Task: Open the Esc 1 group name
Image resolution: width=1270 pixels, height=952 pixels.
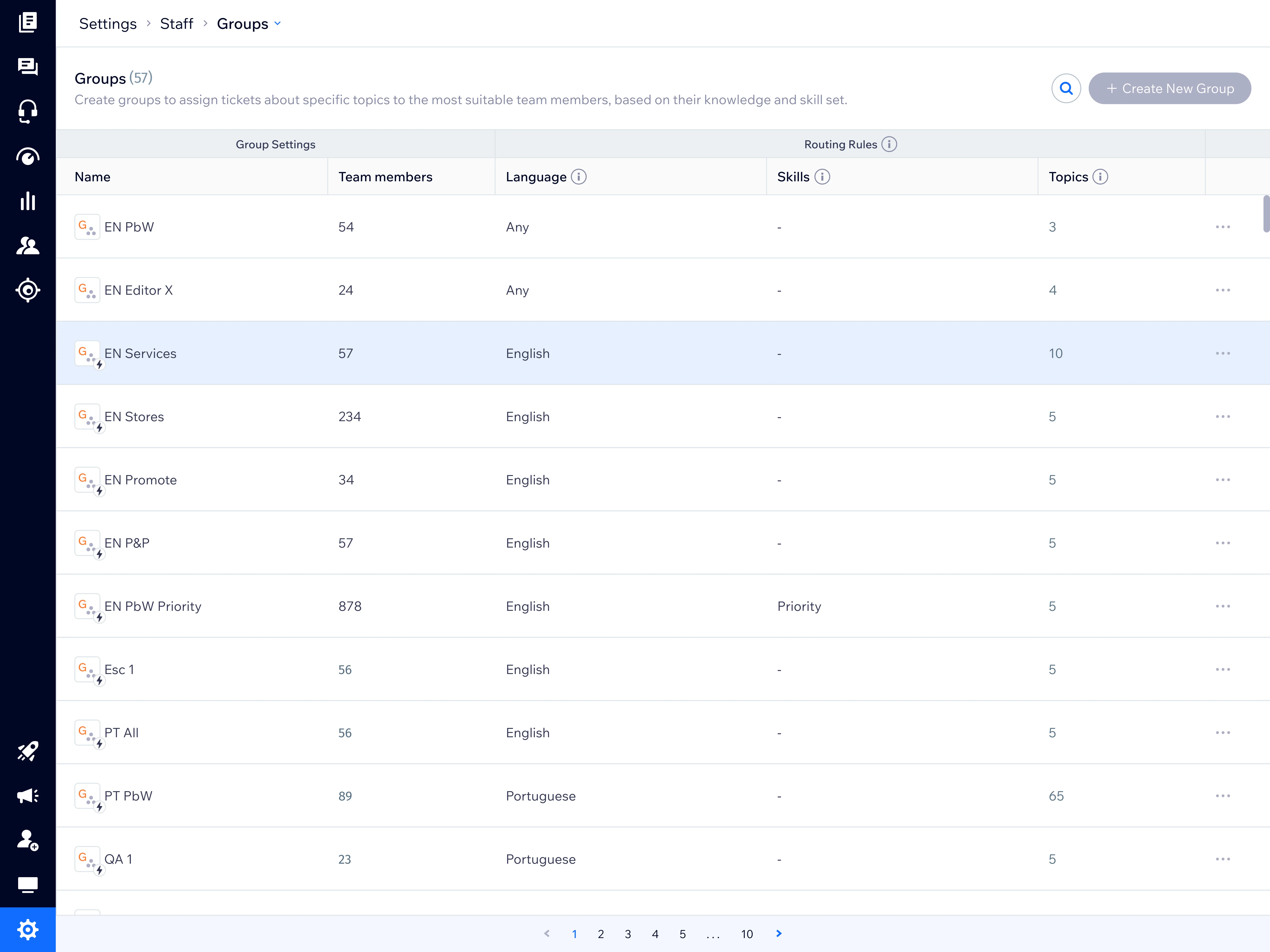Action: pos(119,670)
